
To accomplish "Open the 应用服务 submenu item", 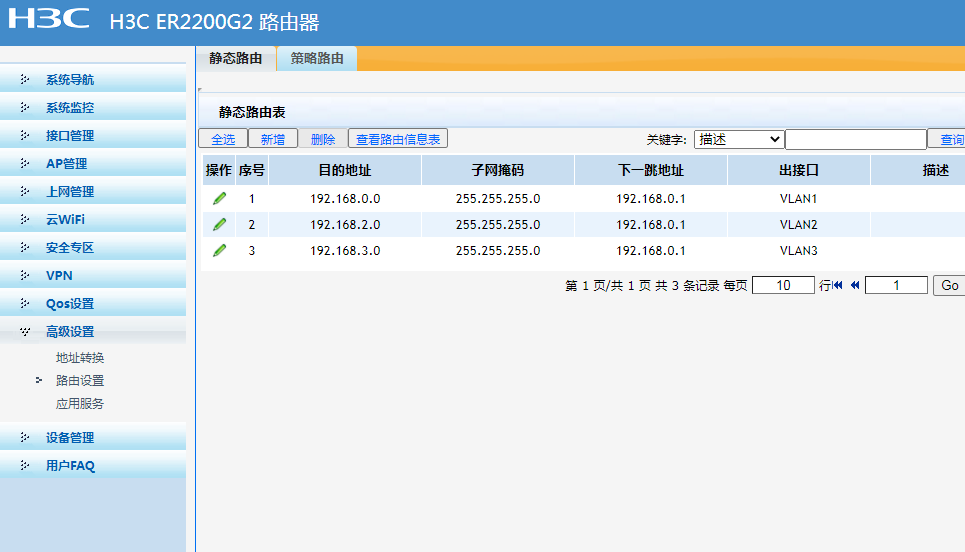I will [x=80, y=404].
